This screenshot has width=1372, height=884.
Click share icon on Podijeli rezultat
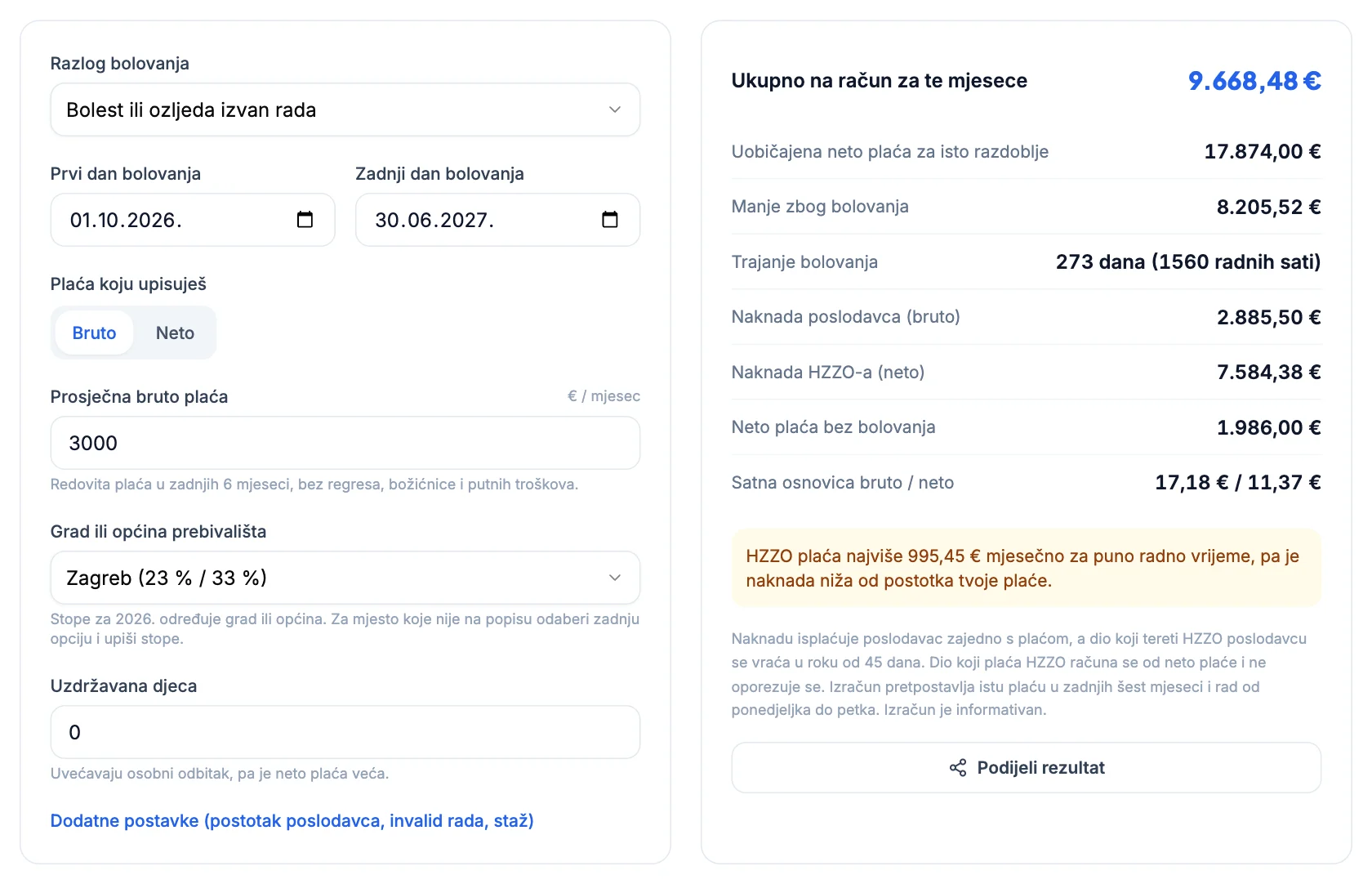[958, 768]
